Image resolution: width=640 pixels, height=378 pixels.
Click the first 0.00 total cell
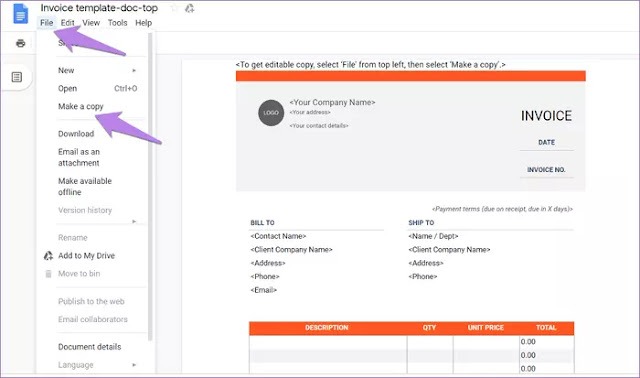click(547, 342)
